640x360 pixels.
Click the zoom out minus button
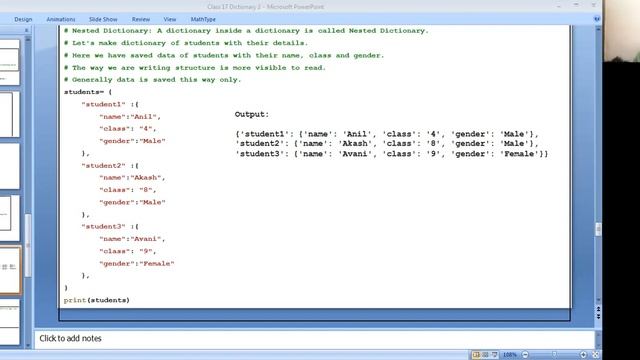[525, 355]
